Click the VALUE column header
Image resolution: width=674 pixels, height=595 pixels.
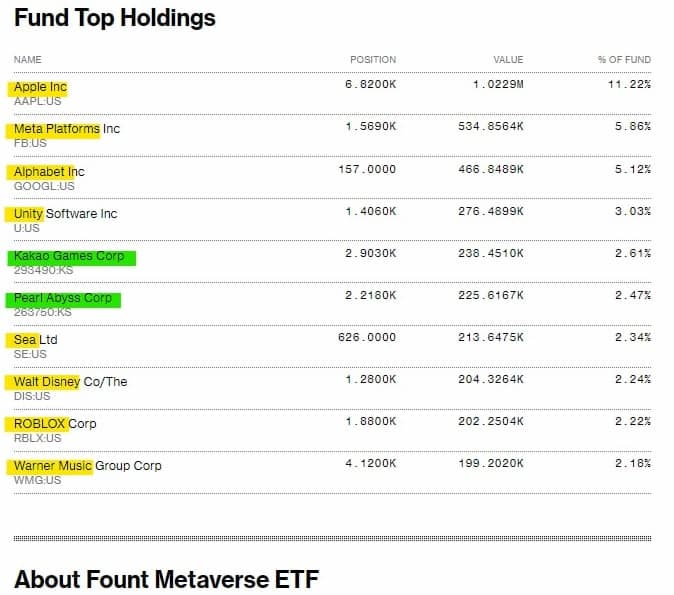click(x=508, y=60)
